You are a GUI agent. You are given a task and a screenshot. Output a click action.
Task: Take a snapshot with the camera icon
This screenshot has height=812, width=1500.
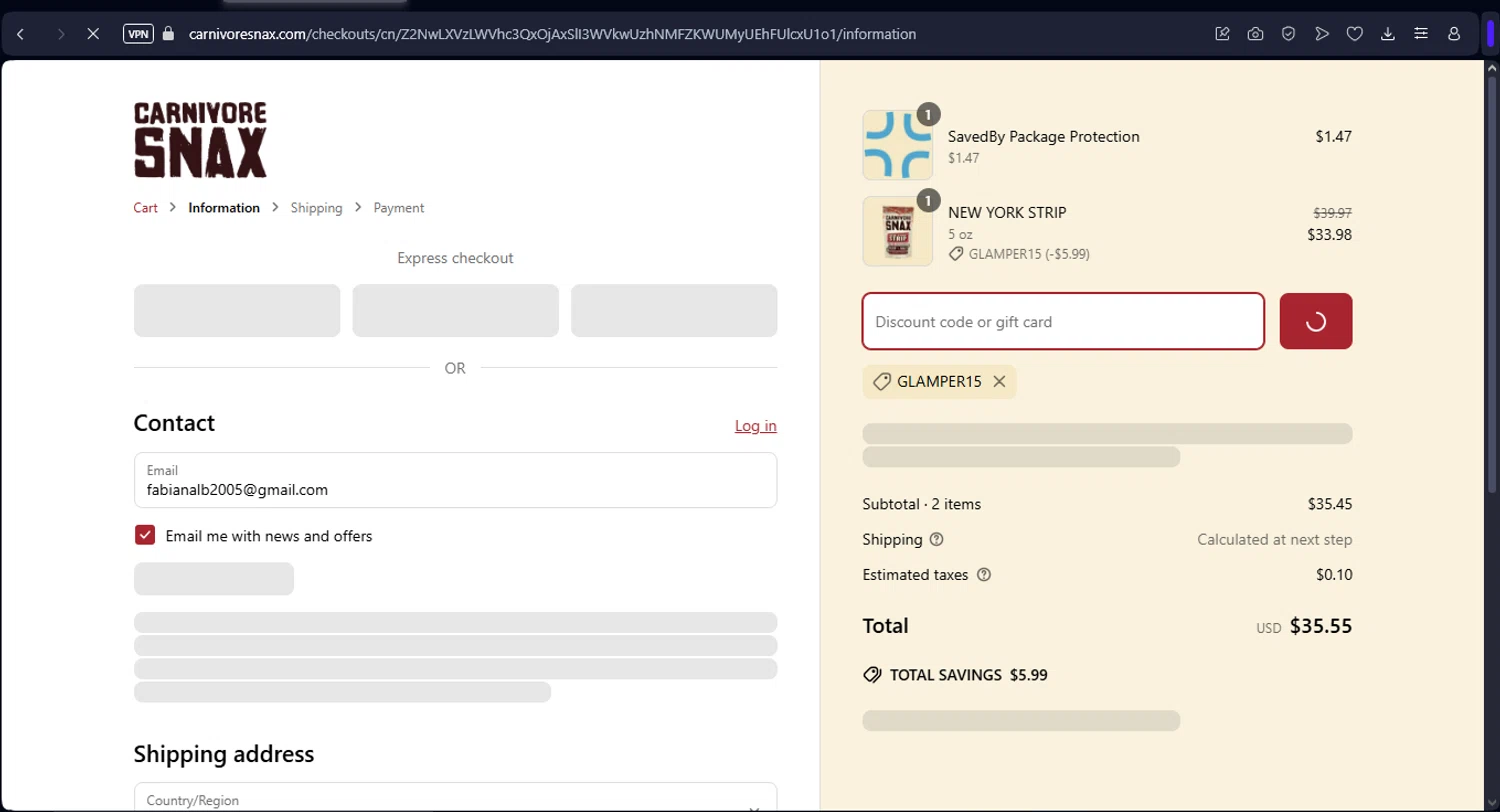tap(1255, 34)
